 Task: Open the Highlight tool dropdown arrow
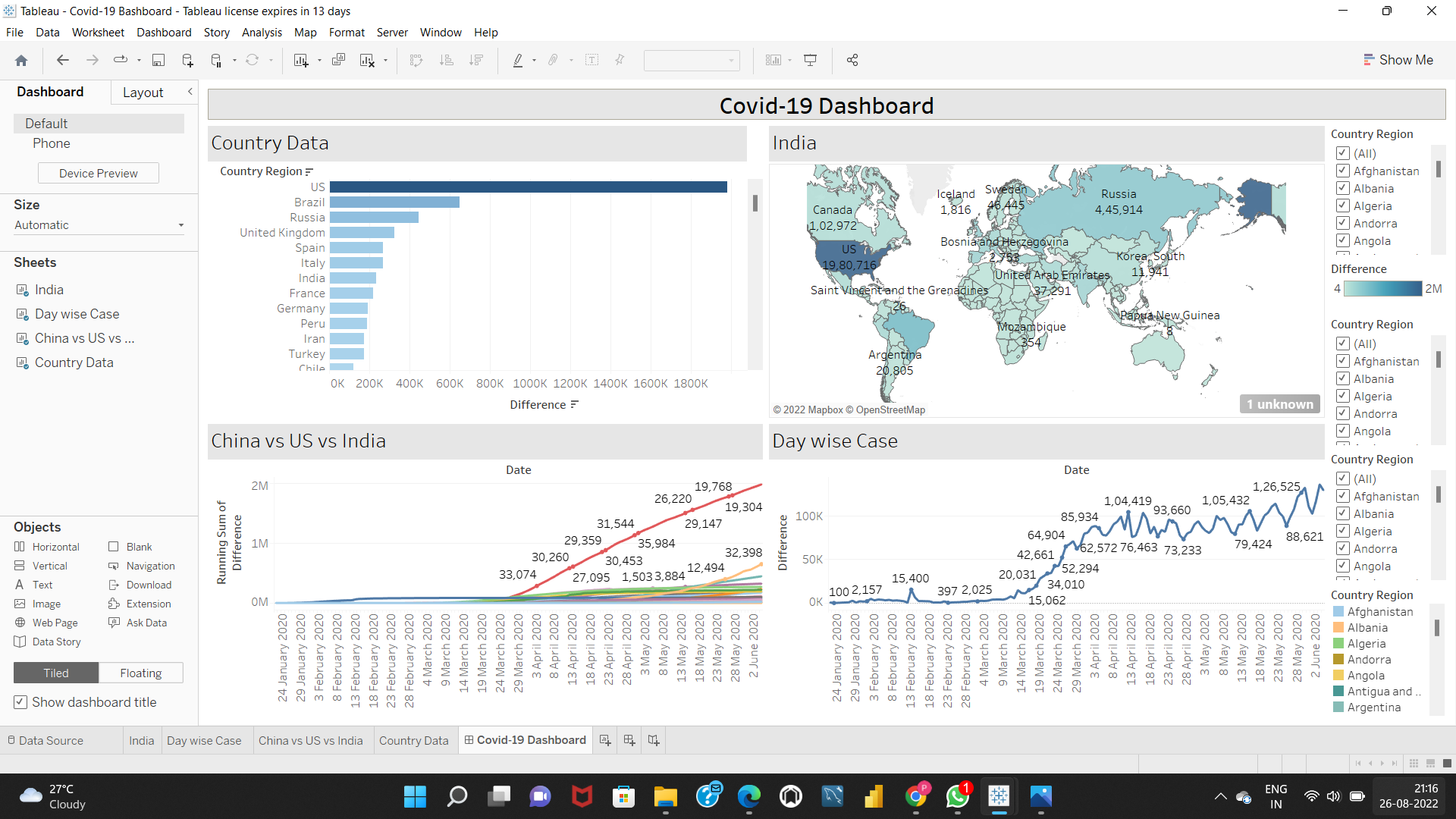[533, 60]
